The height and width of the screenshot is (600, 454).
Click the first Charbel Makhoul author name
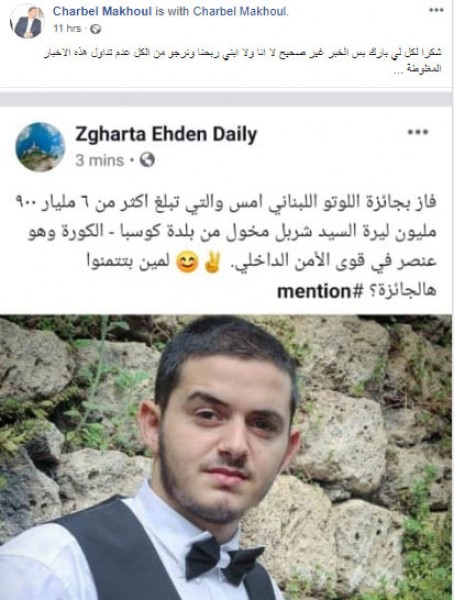click(x=102, y=11)
